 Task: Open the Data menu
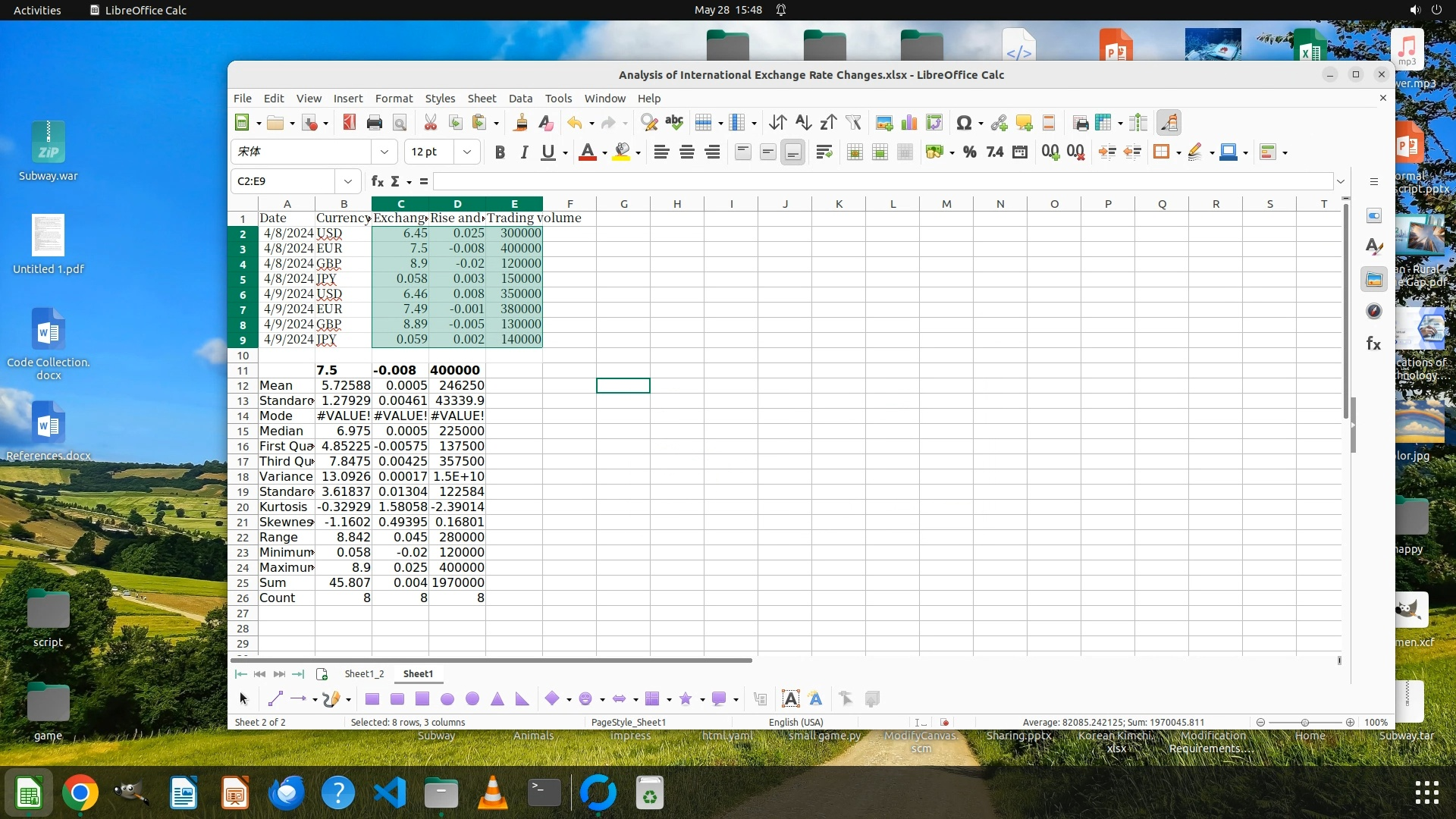click(519, 99)
